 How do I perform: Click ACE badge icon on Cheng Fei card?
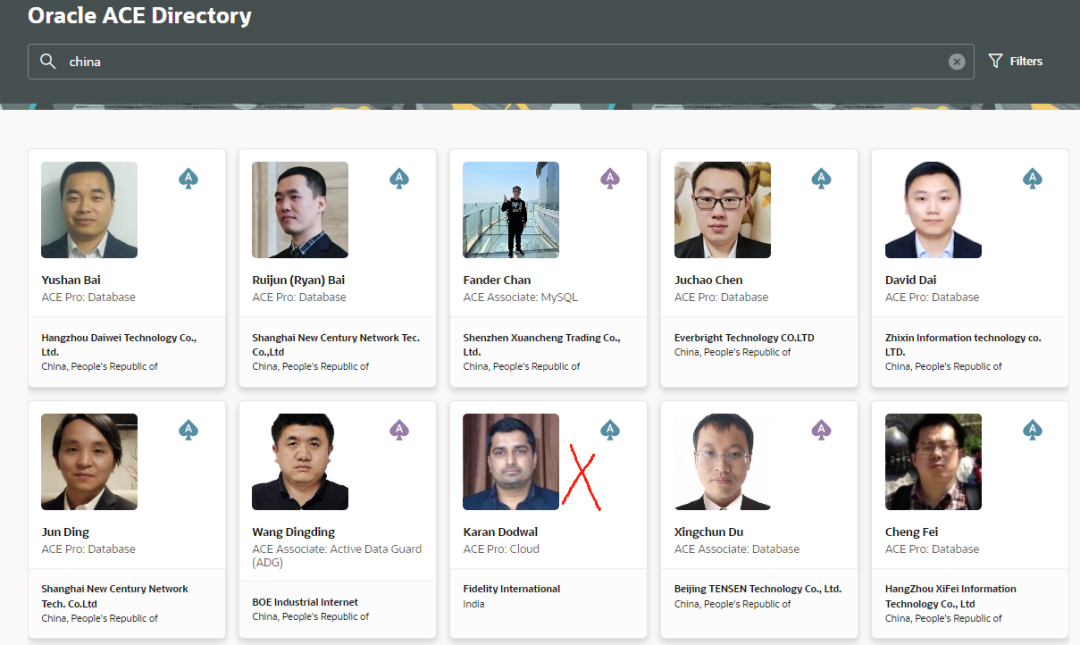[x=1032, y=430]
